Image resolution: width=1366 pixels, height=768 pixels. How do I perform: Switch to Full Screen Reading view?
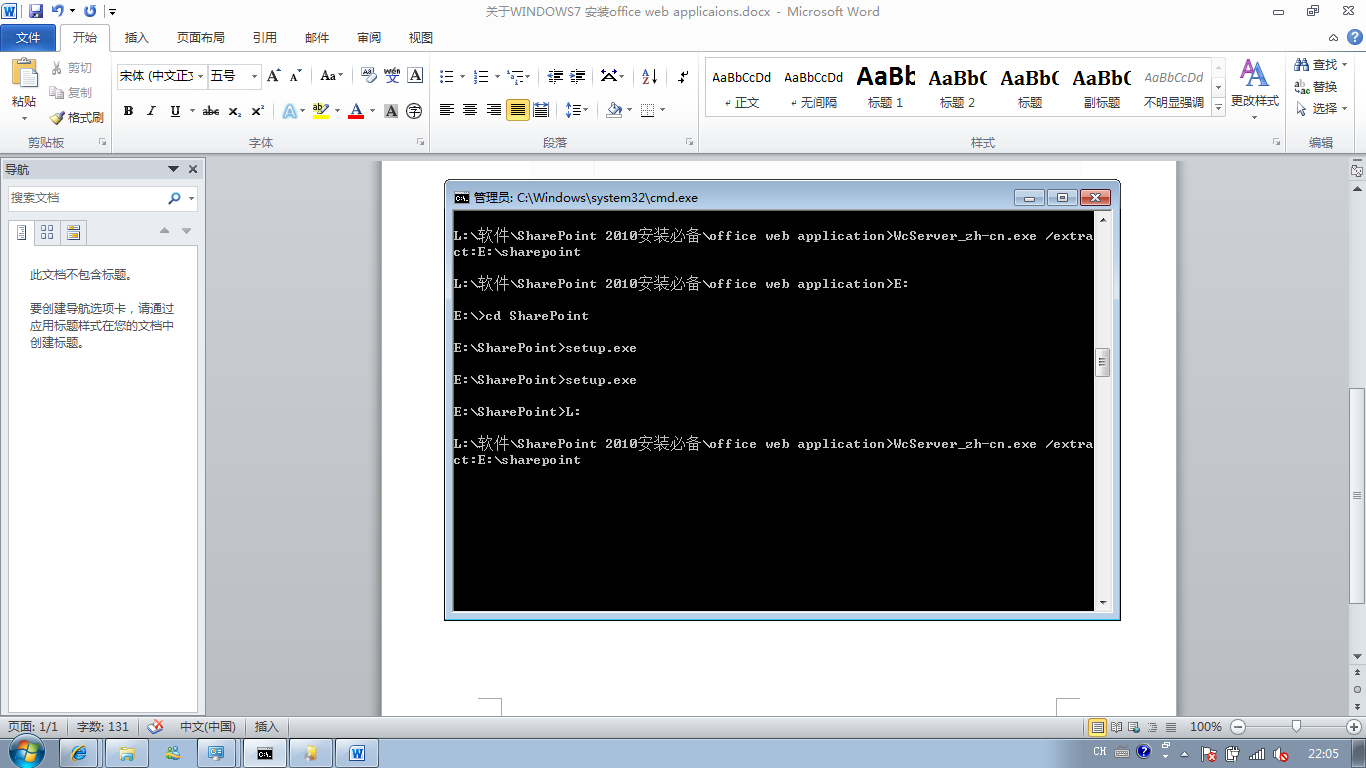point(1116,727)
